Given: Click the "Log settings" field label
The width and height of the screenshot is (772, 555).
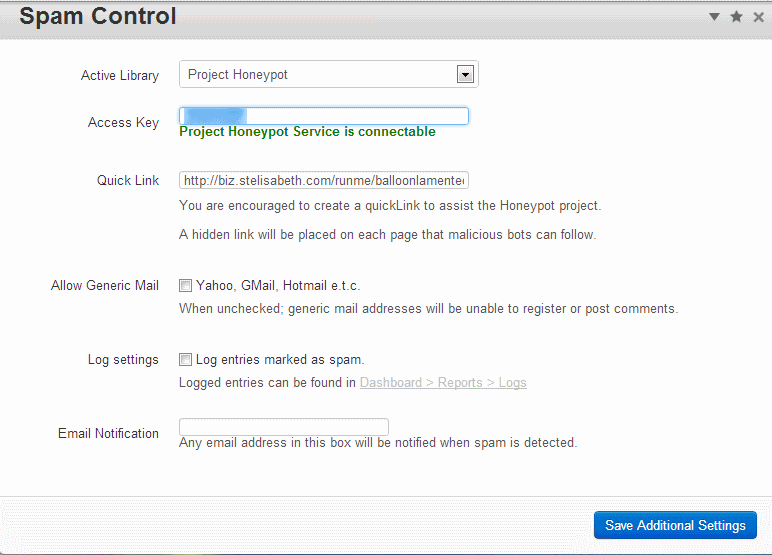Looking at the screenshot, I should coord(123,360).
